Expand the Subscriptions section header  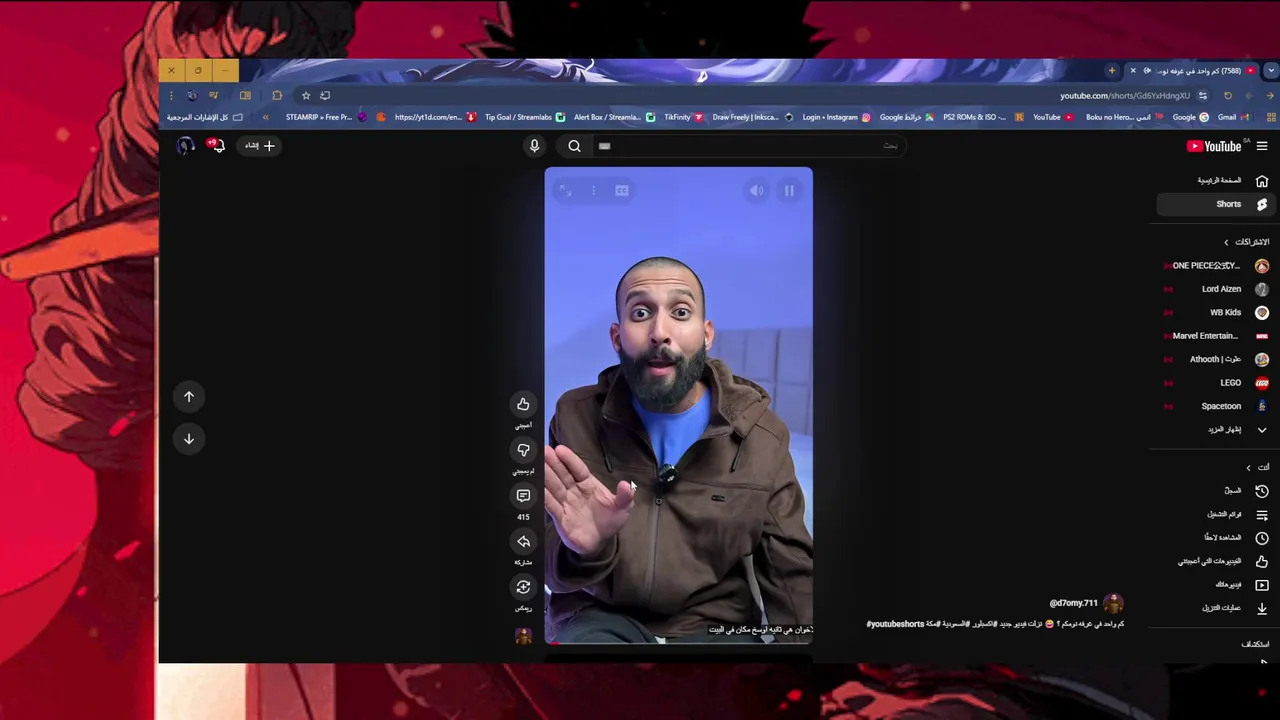point(1247,242)
